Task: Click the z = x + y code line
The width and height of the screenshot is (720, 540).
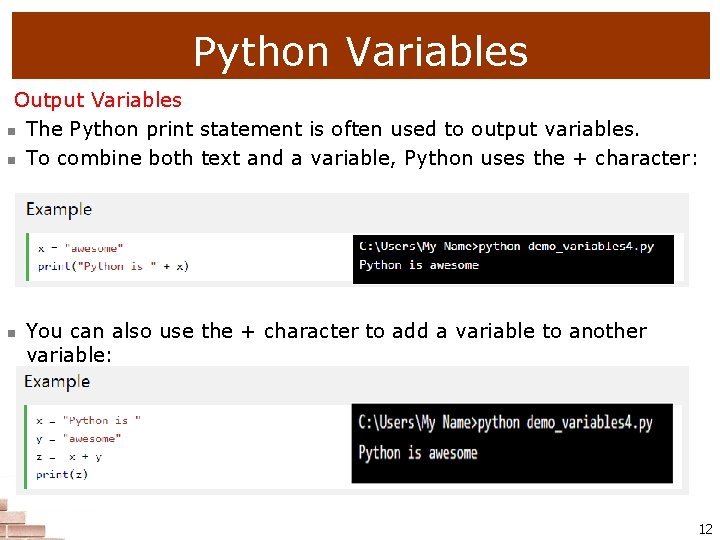Action: pos(69,457)
